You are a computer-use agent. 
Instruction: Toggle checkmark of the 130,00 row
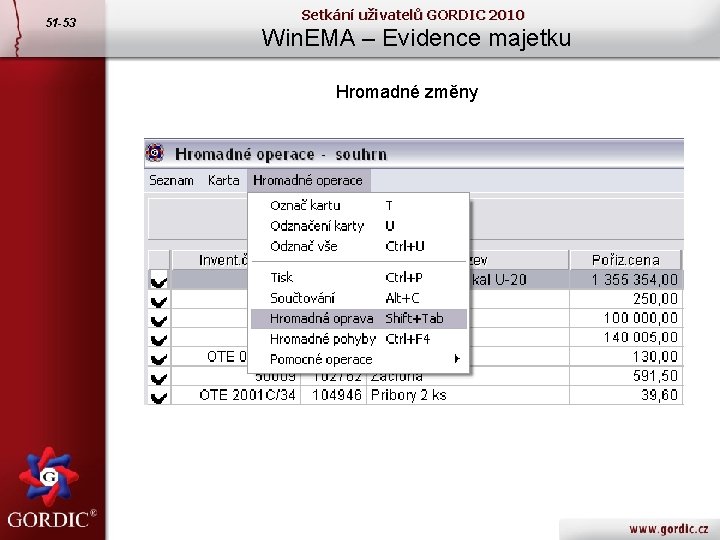[159, 357]
